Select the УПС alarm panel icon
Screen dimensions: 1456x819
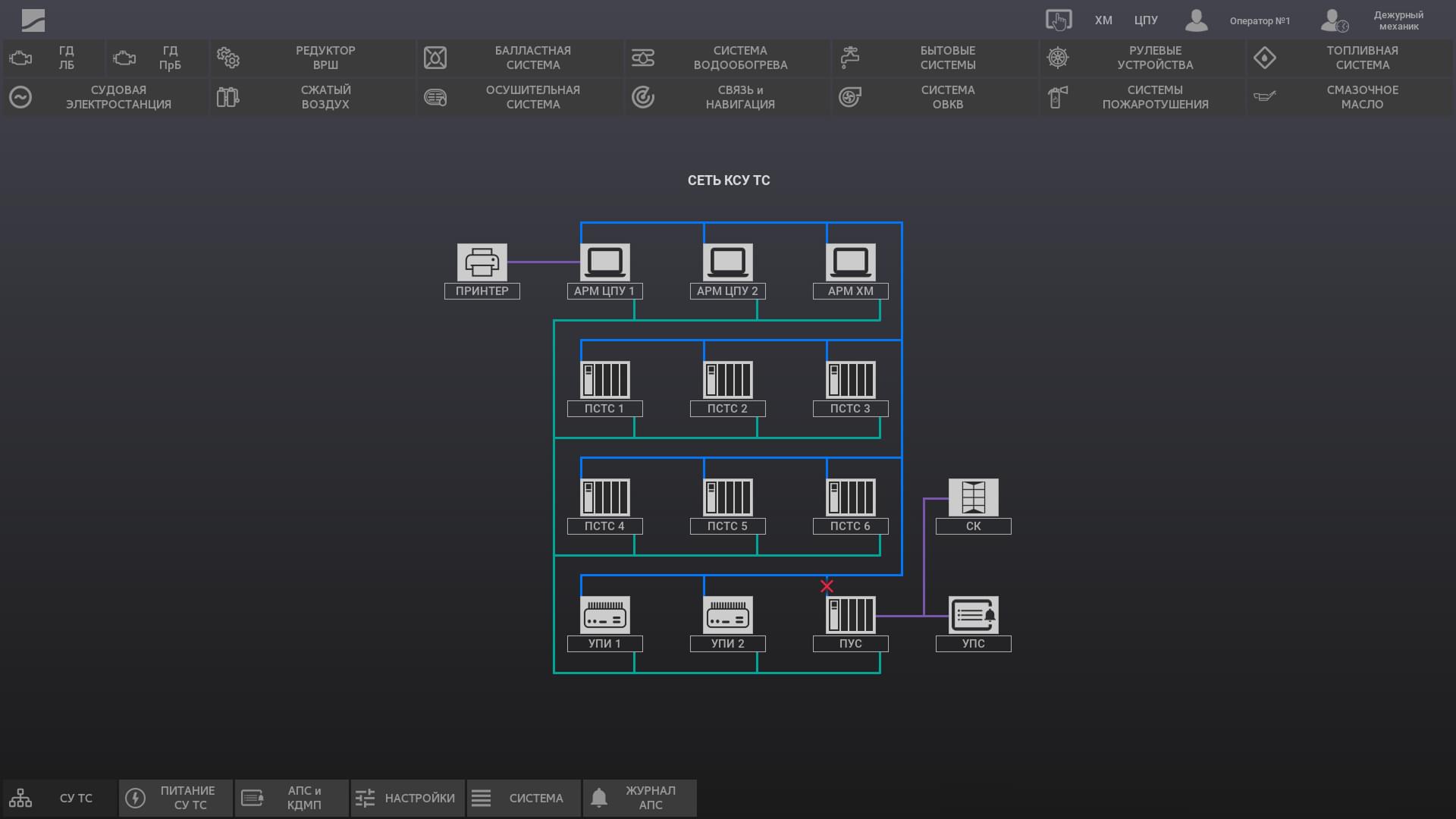(x=973, y=615)
